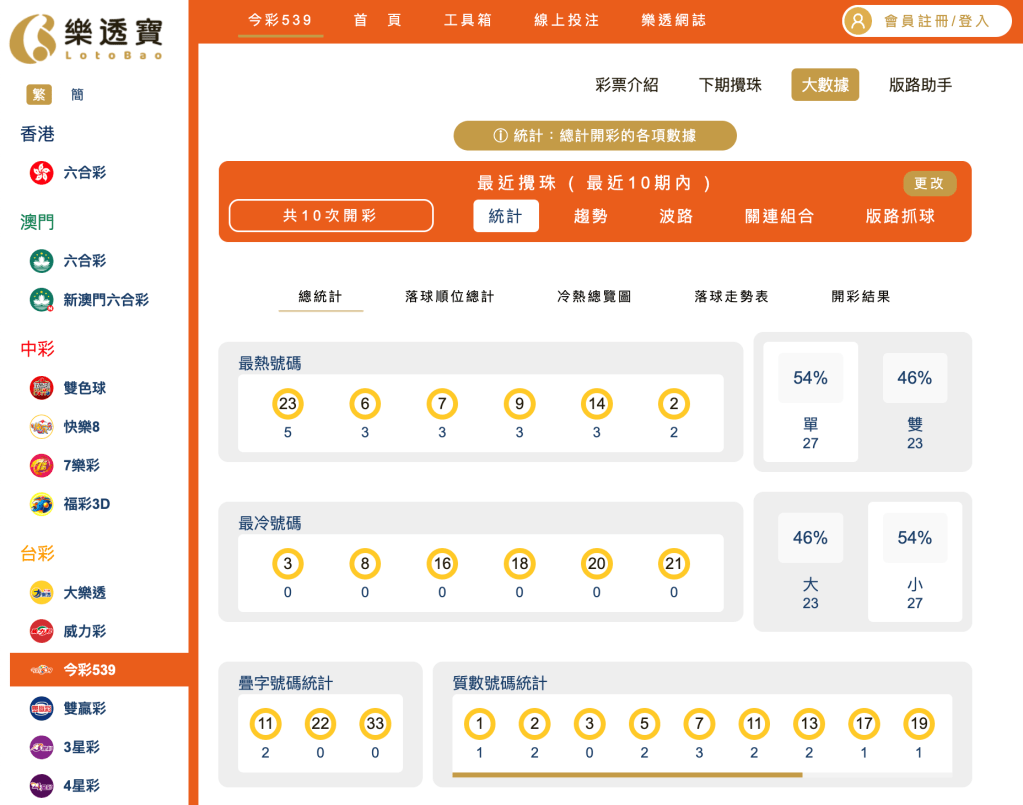Click the 福彩3D lottery icon
The width and height of the screenshot is (1023, 805).
(x=41, y=503)
